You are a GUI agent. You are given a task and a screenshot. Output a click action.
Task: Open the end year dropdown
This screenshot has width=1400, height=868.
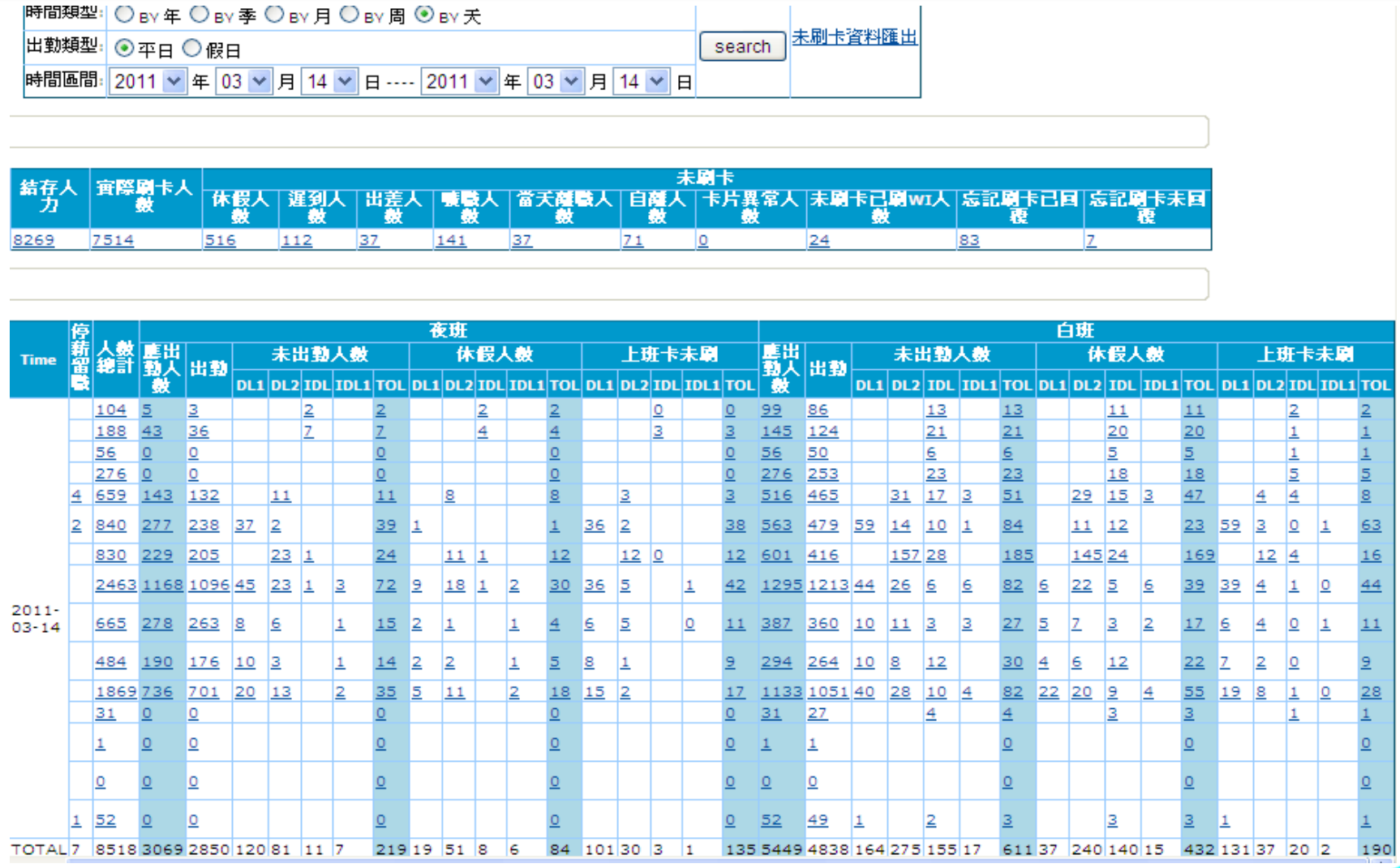(459, 82)
